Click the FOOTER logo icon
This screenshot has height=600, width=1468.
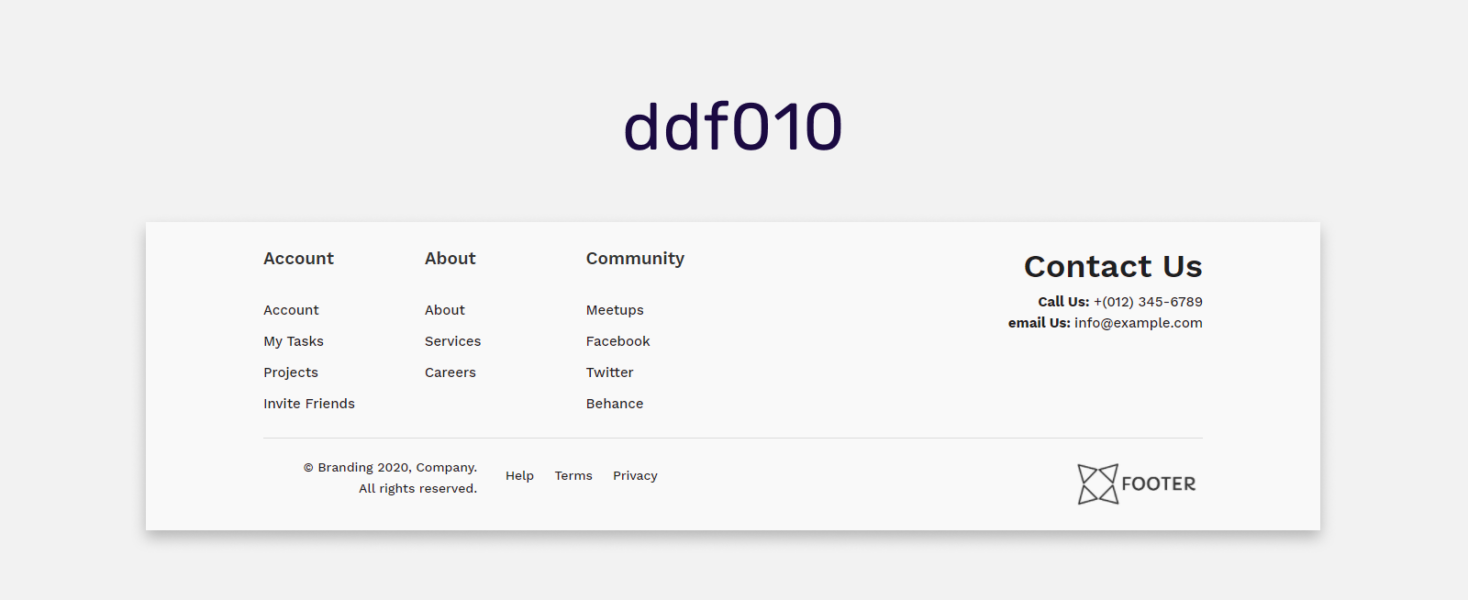(1096, 483)
